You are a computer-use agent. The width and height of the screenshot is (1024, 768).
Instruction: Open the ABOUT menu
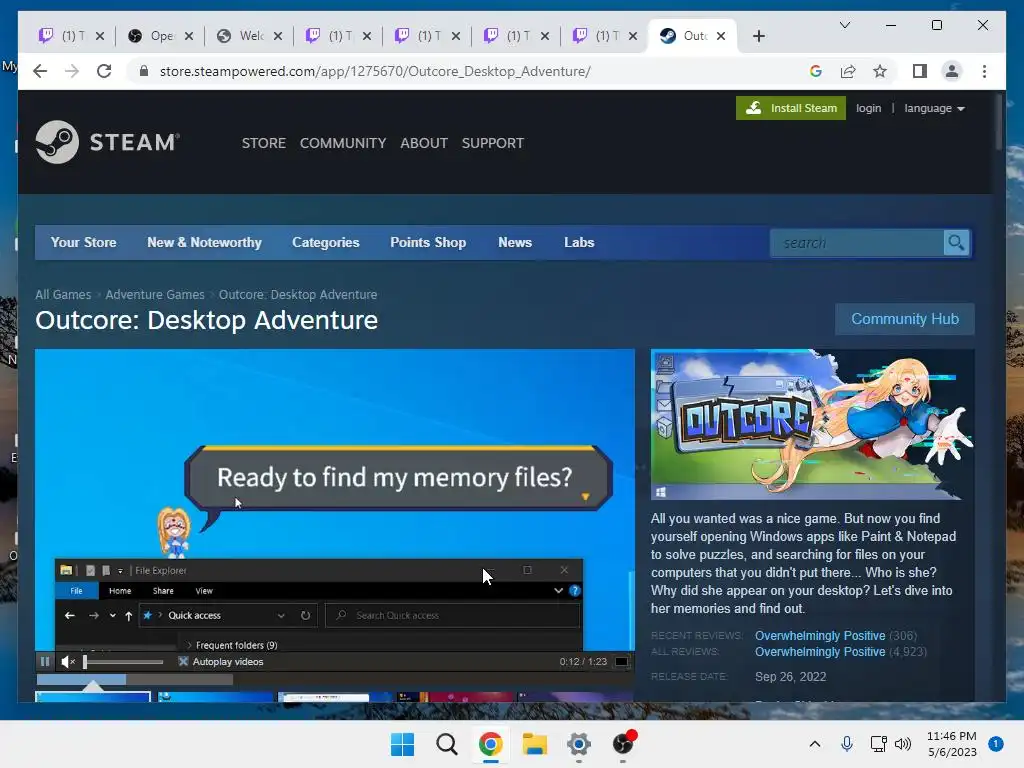424,143
